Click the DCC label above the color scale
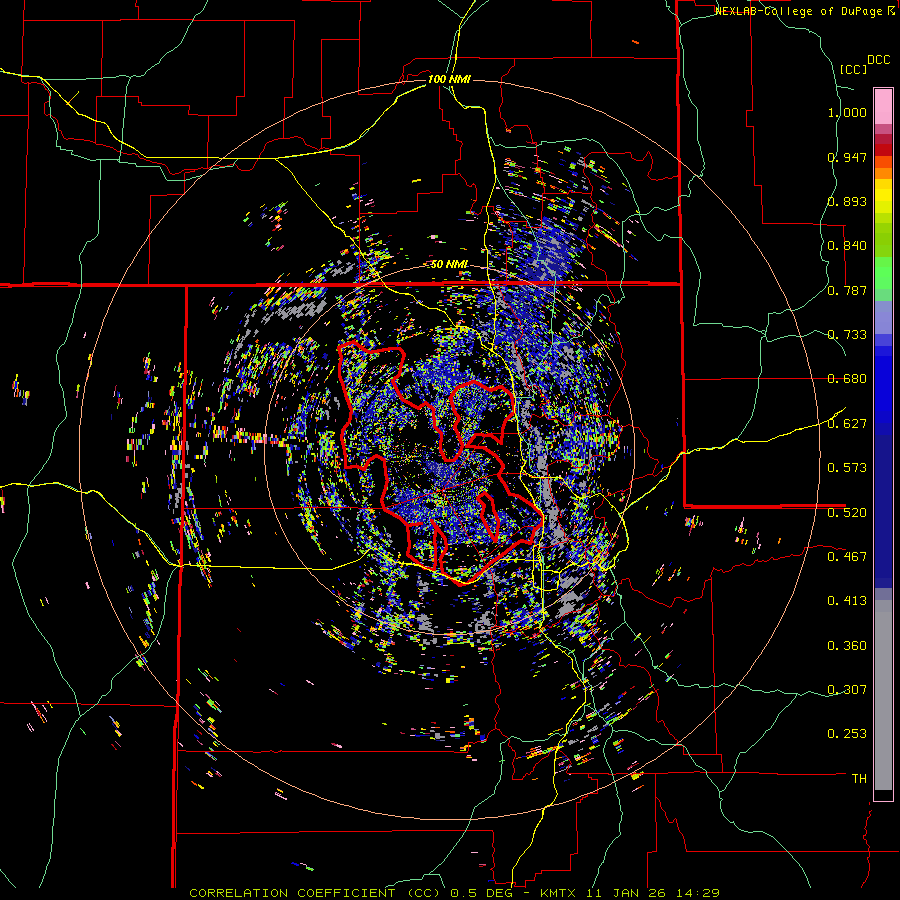Screen dimensions: 900x900 click(x=879, y=60)
